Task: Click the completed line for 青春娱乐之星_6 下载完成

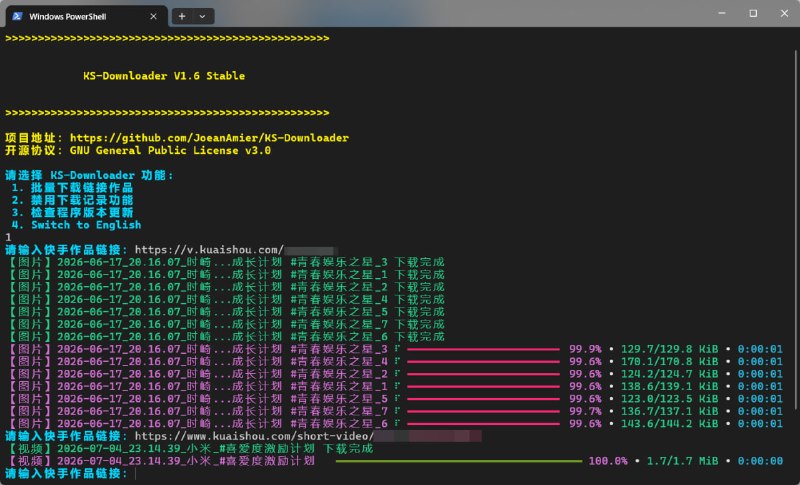Action: [225, 337]
